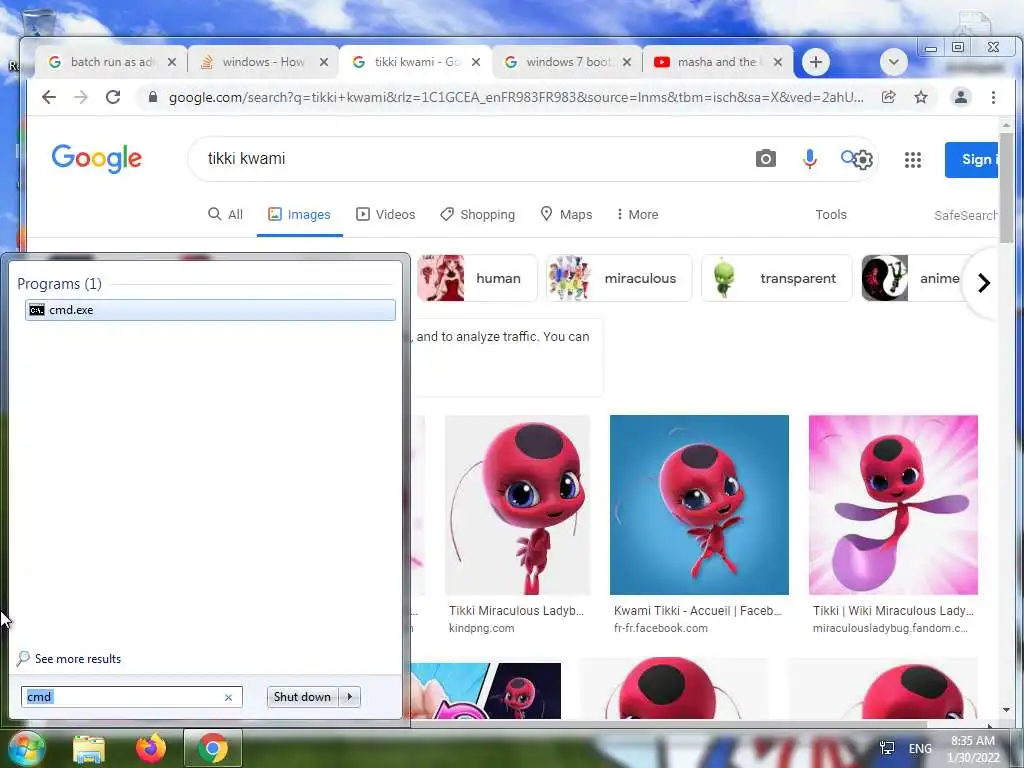Click the Start menu search field with 'cmd'
This screenshot has height=768, width=1024.
(131, 697)
